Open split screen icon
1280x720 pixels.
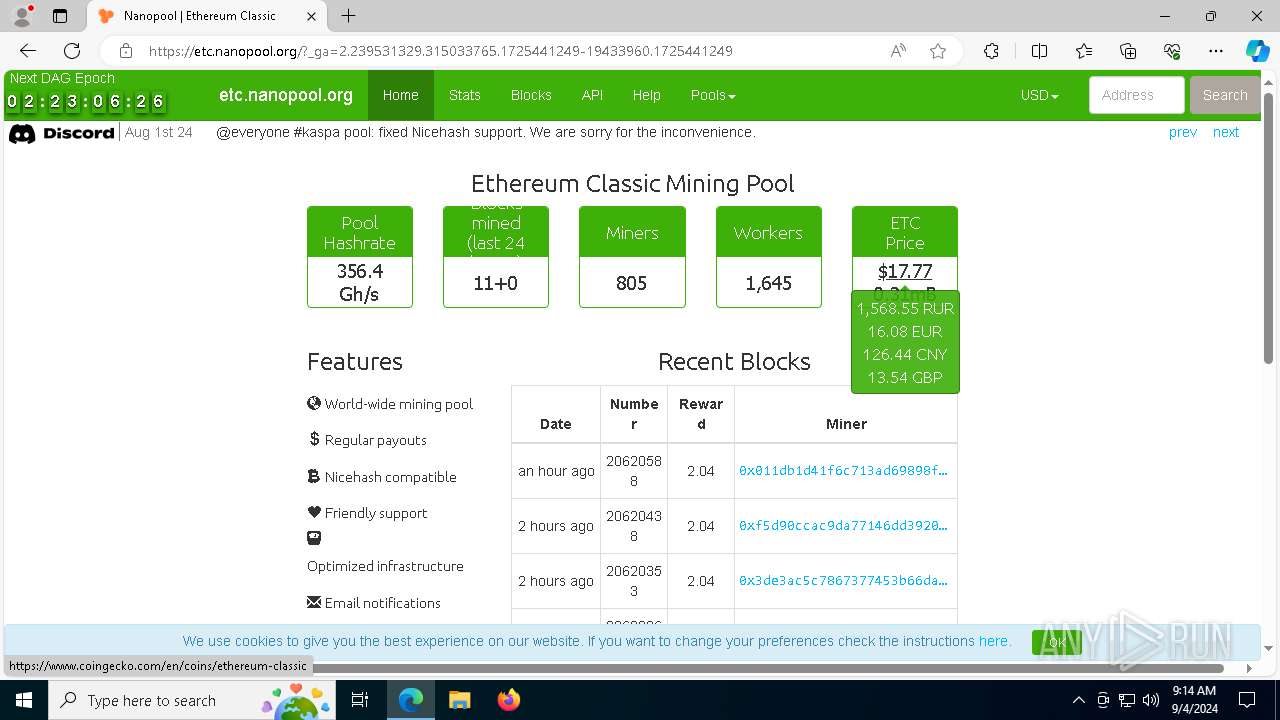coord(1039,51)
